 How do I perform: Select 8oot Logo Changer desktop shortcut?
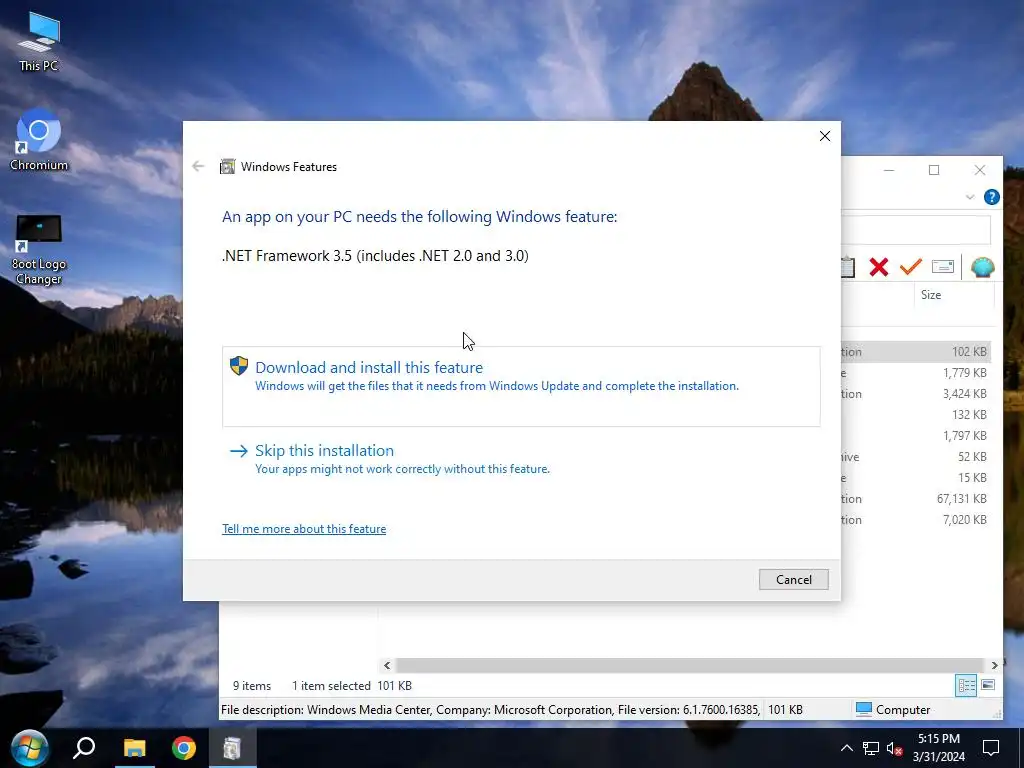coord(39,250)
